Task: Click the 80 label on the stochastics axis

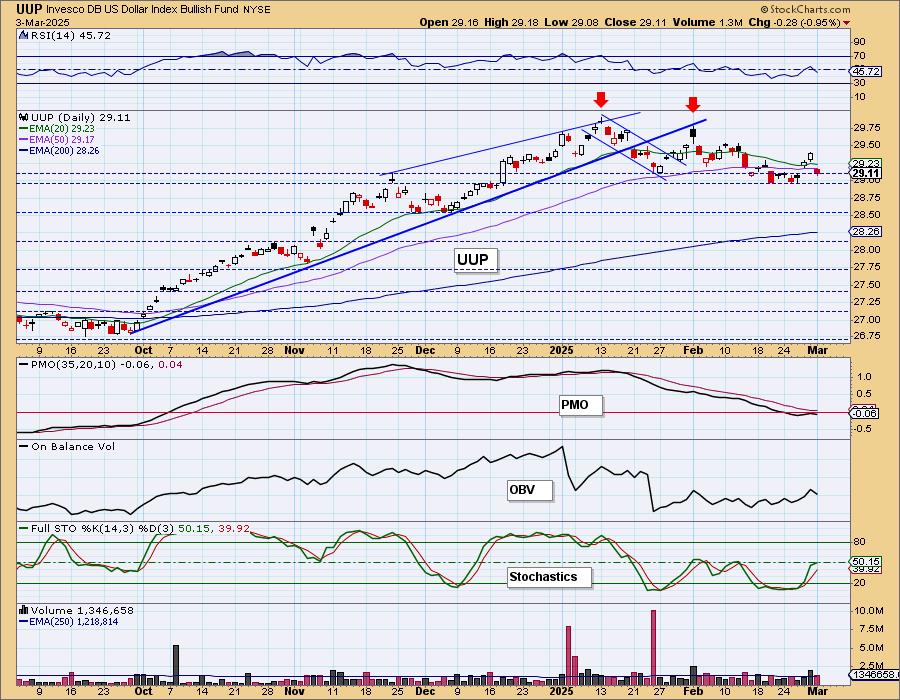Action: click(859, 542)
